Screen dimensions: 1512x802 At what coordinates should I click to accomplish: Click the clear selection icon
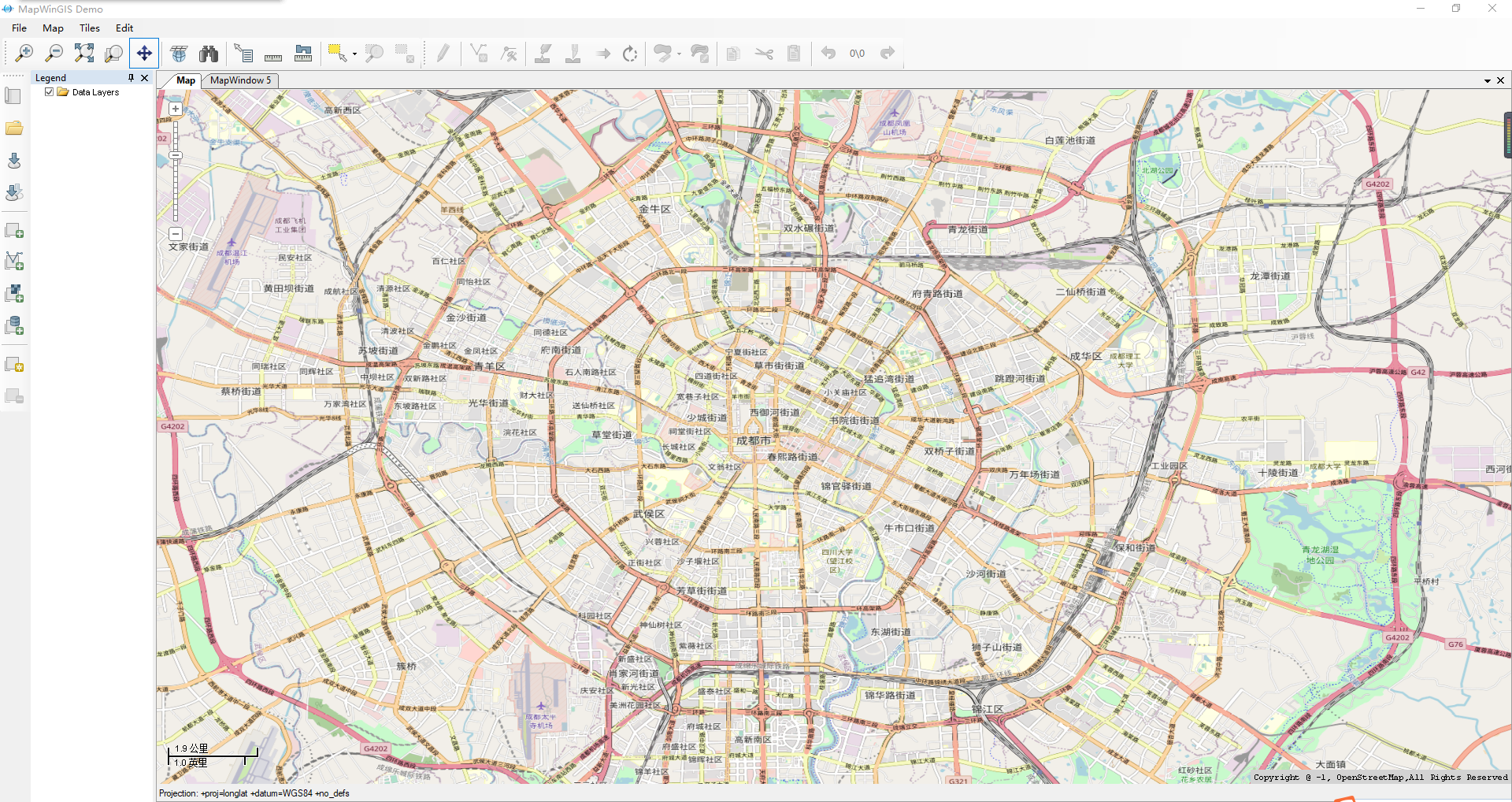[405, 54]
